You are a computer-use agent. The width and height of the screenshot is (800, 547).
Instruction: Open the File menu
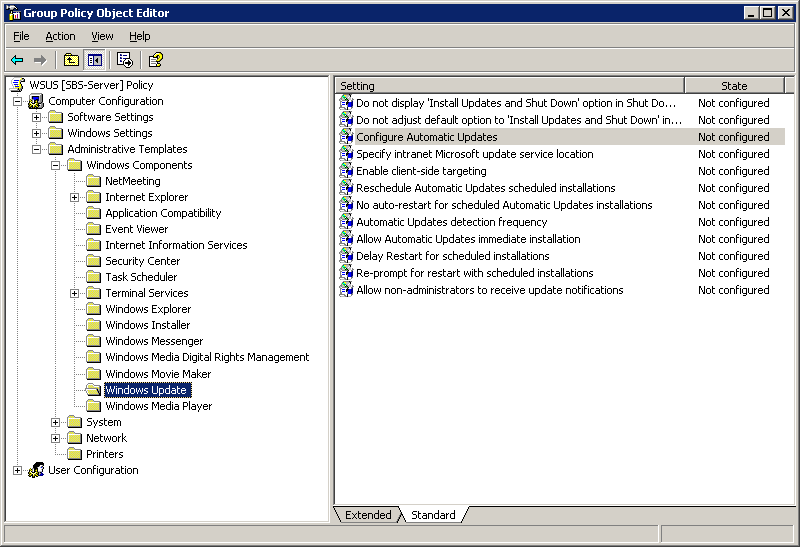pos(21,36)
